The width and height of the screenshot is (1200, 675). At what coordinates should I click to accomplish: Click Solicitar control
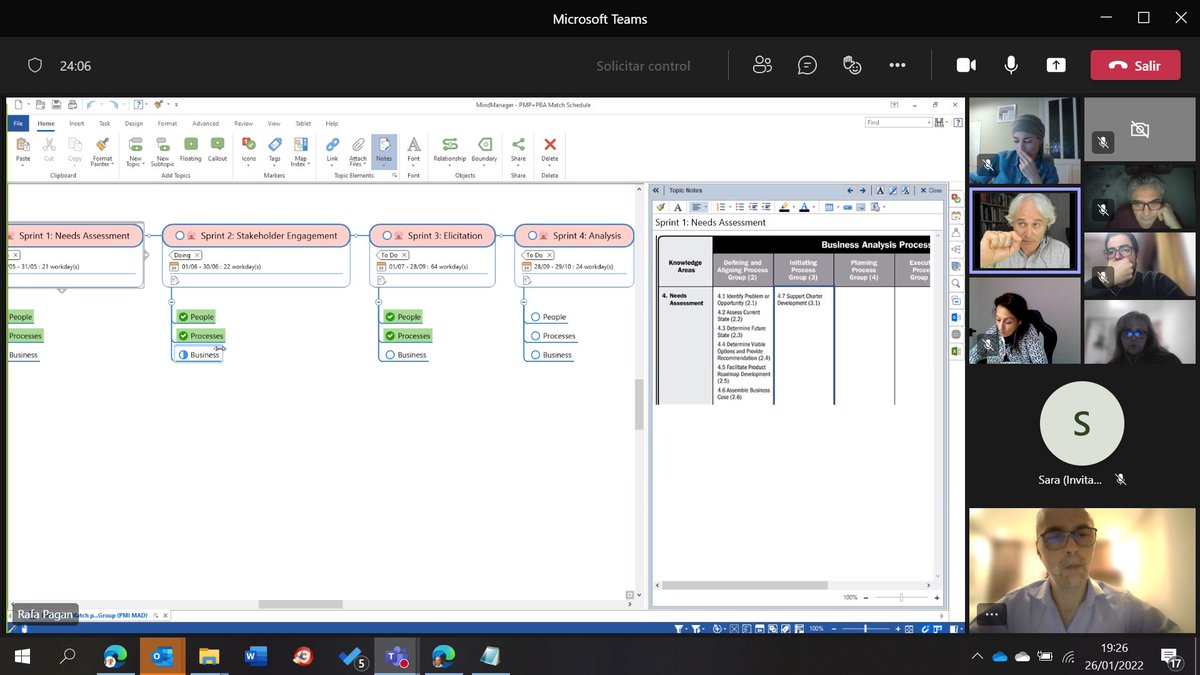click(643, 66)
